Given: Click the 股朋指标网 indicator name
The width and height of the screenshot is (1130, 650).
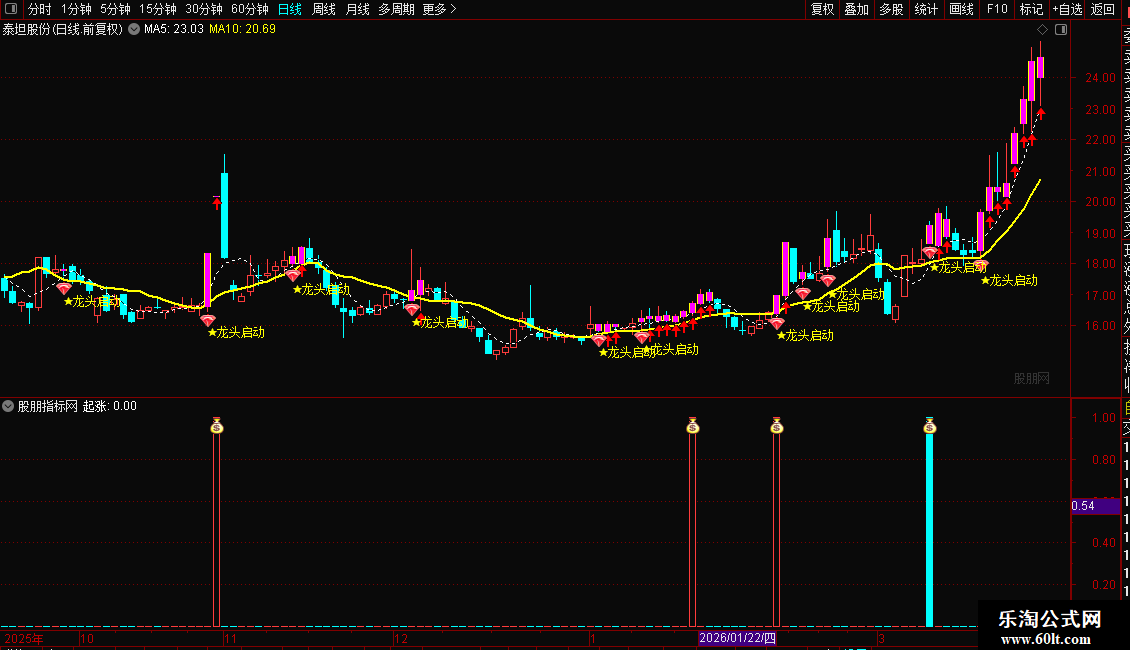Looking at the screenshot, I should point(48,406).
